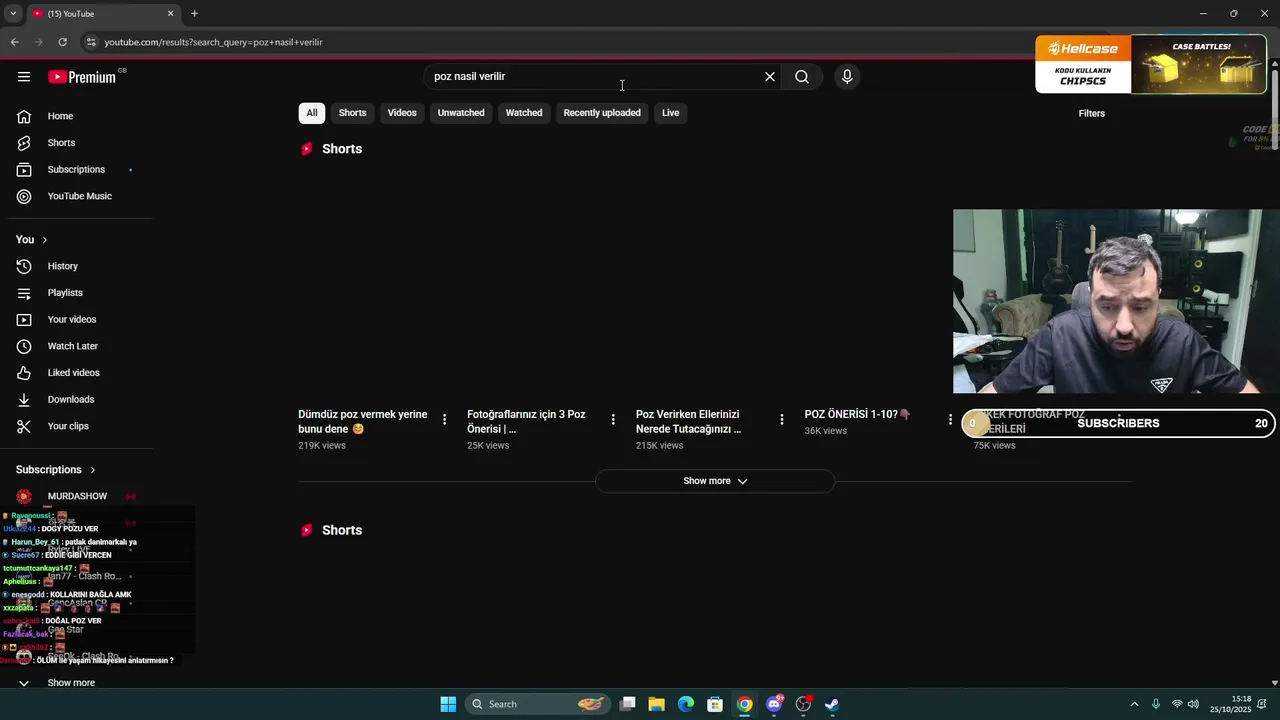Screen dimensions: 1280x720
Task: Open Microsoft Store from the taskbar
Action: pyautogui.click(x=715, y=704)
